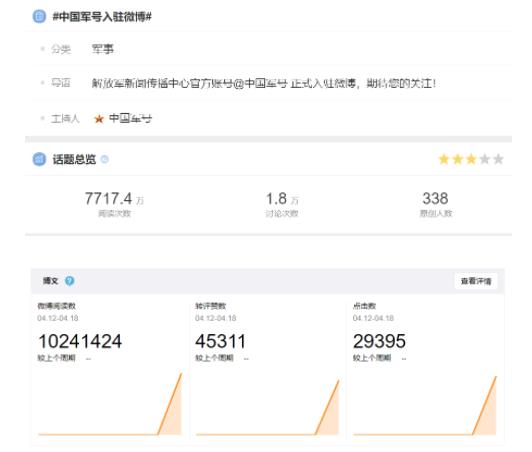This screenshot has width=532, height=452.
Task: Click the 微博阅读数 trend chart
Action: click(x=110, y=404)
